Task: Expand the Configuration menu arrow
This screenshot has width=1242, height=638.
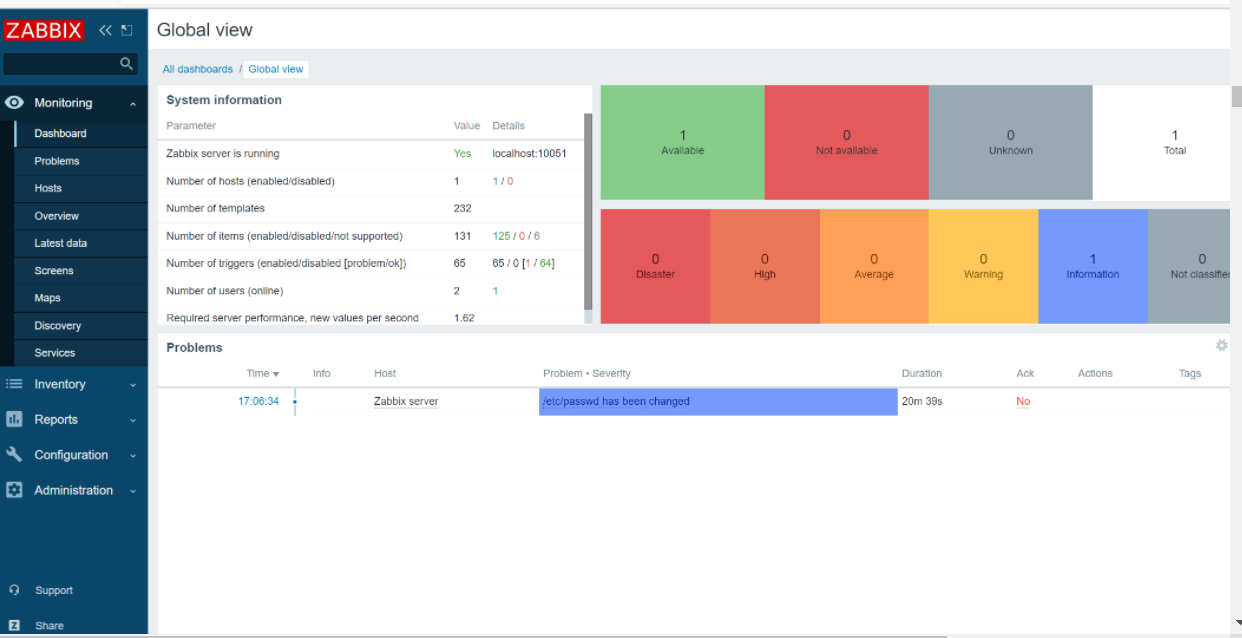Action: tap(133, 455)
